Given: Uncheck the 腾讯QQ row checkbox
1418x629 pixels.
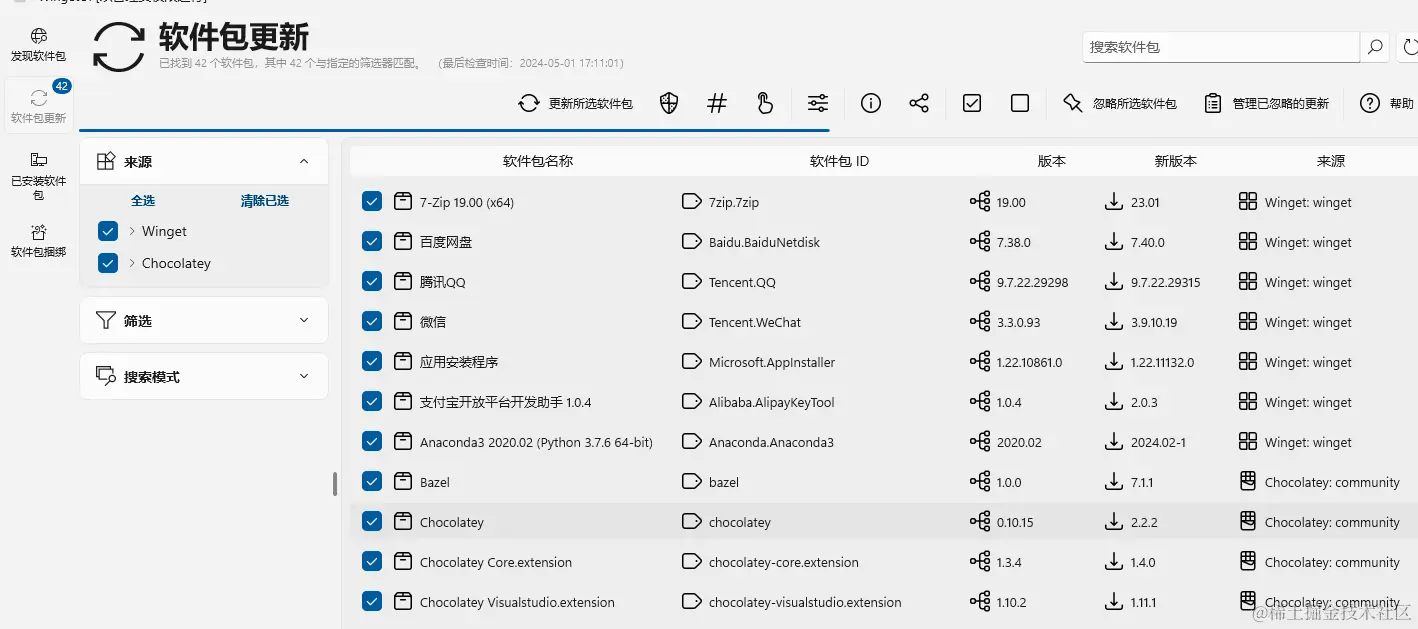Looking at the screenshot, I should click(372, 282).
